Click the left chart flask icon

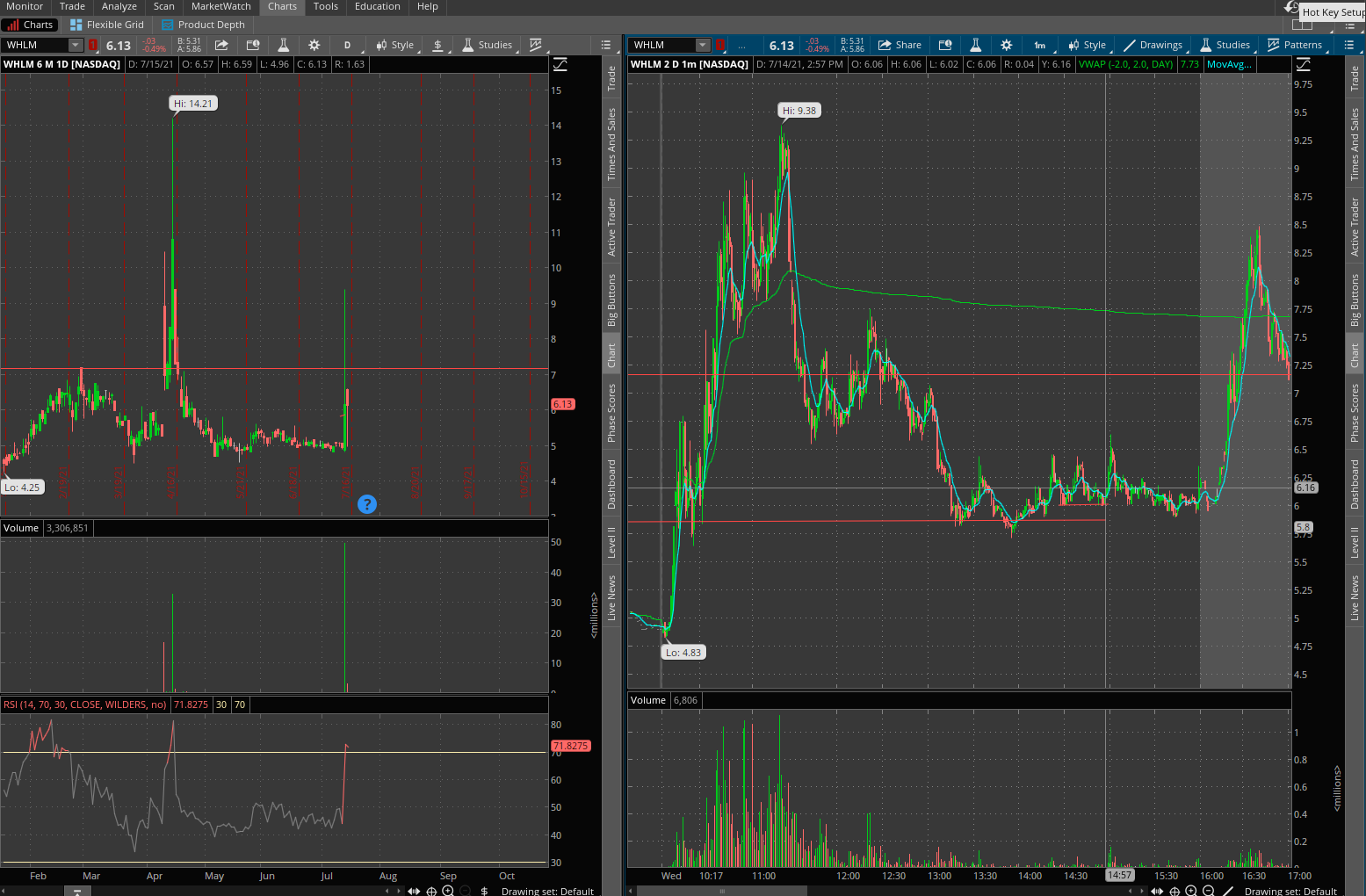[283, 45]
